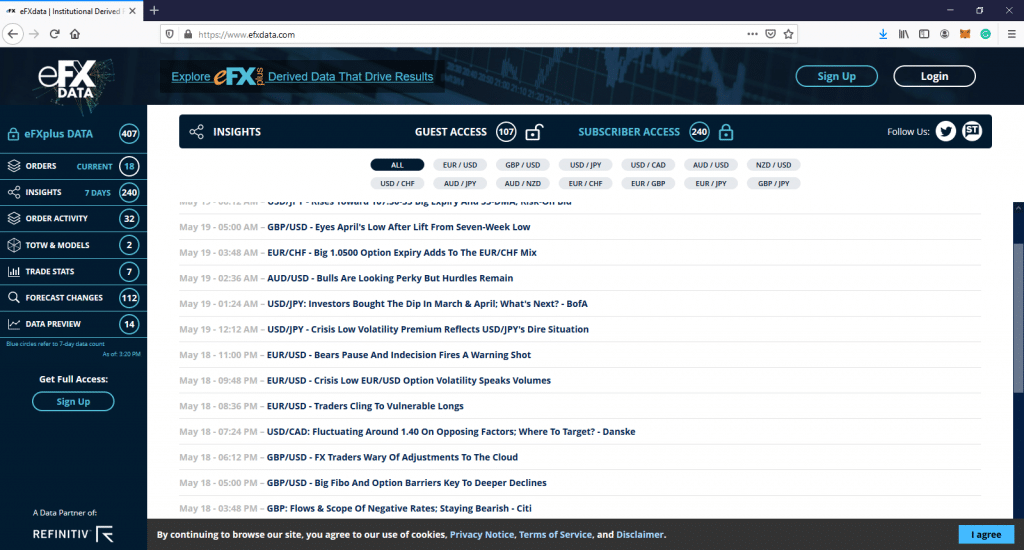Filter insights by GBP / JPY
This screenshot has width=1024, height=550.
pos(773,184)
